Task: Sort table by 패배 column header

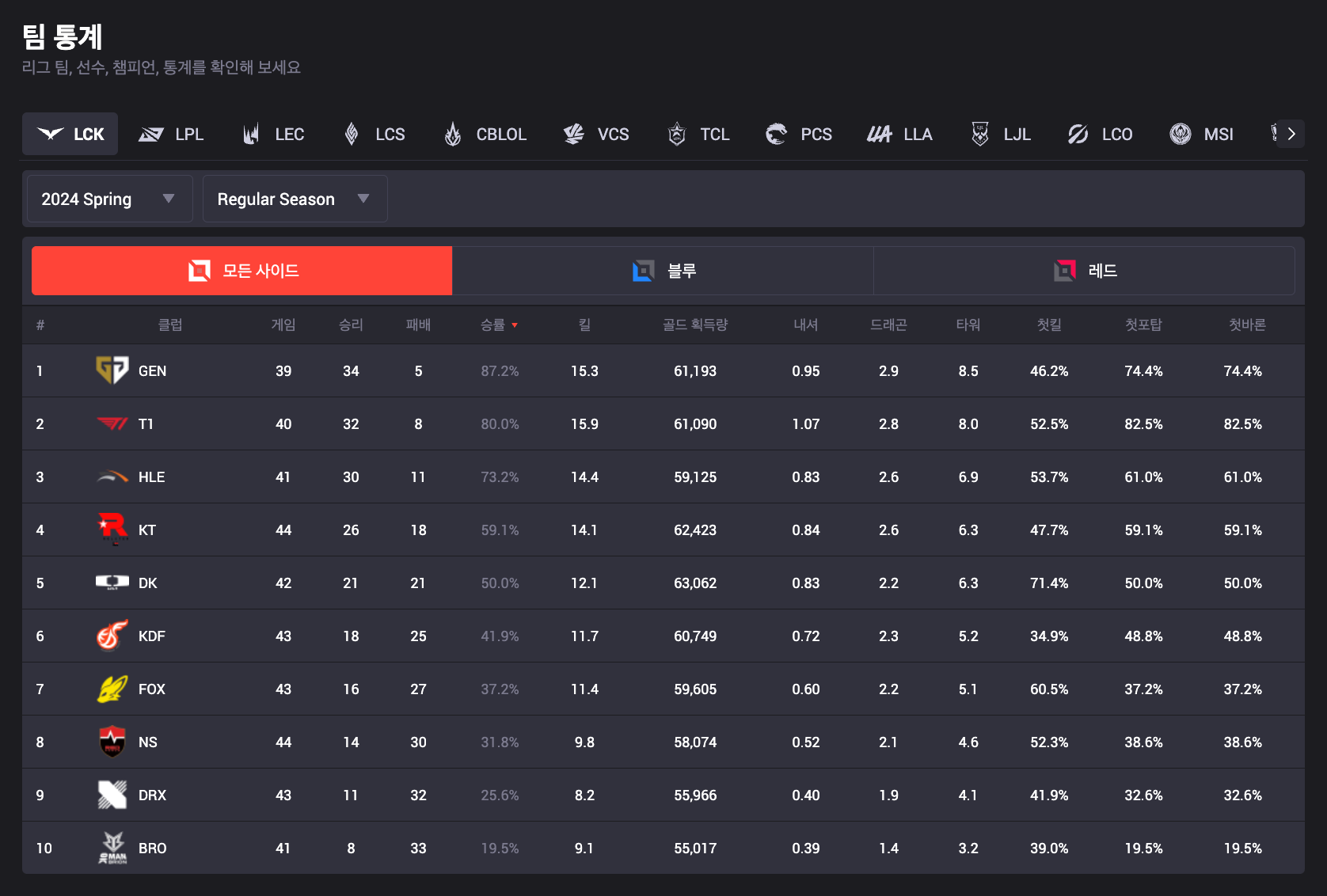Action: coord(418,325)
